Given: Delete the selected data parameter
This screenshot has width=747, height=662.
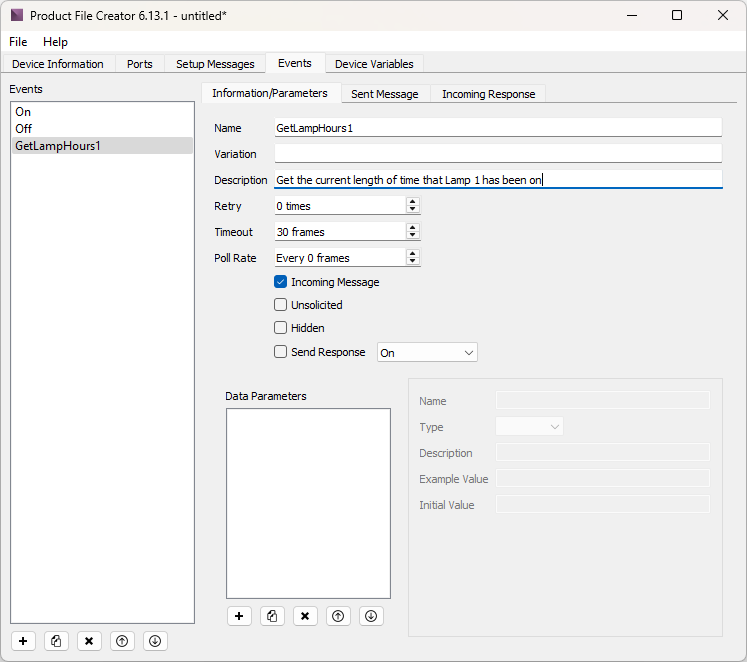Looking at the screenshot, I should (305, 616).
